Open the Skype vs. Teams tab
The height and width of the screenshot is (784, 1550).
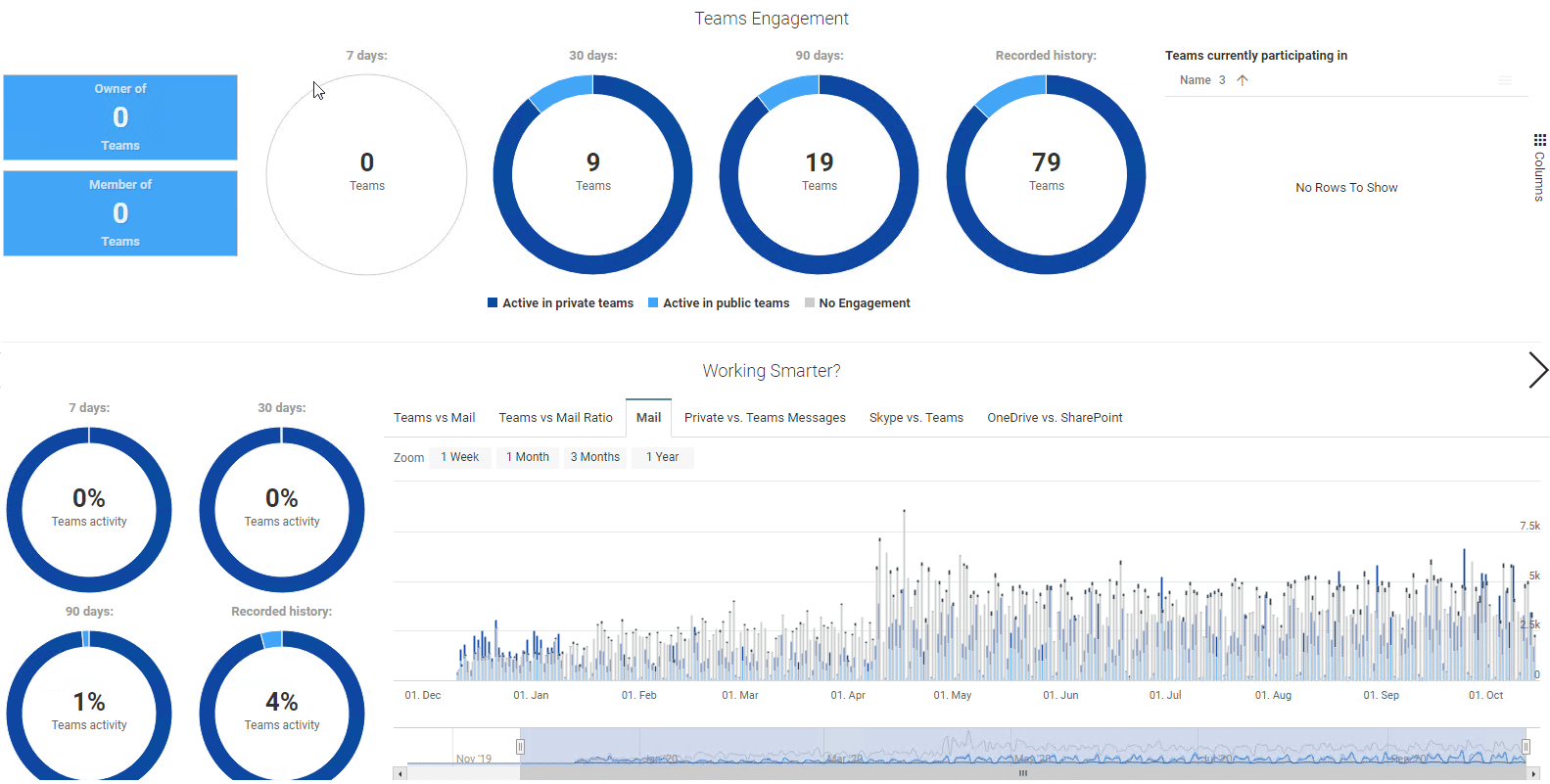pyautogui.click(x=916, y=418)
